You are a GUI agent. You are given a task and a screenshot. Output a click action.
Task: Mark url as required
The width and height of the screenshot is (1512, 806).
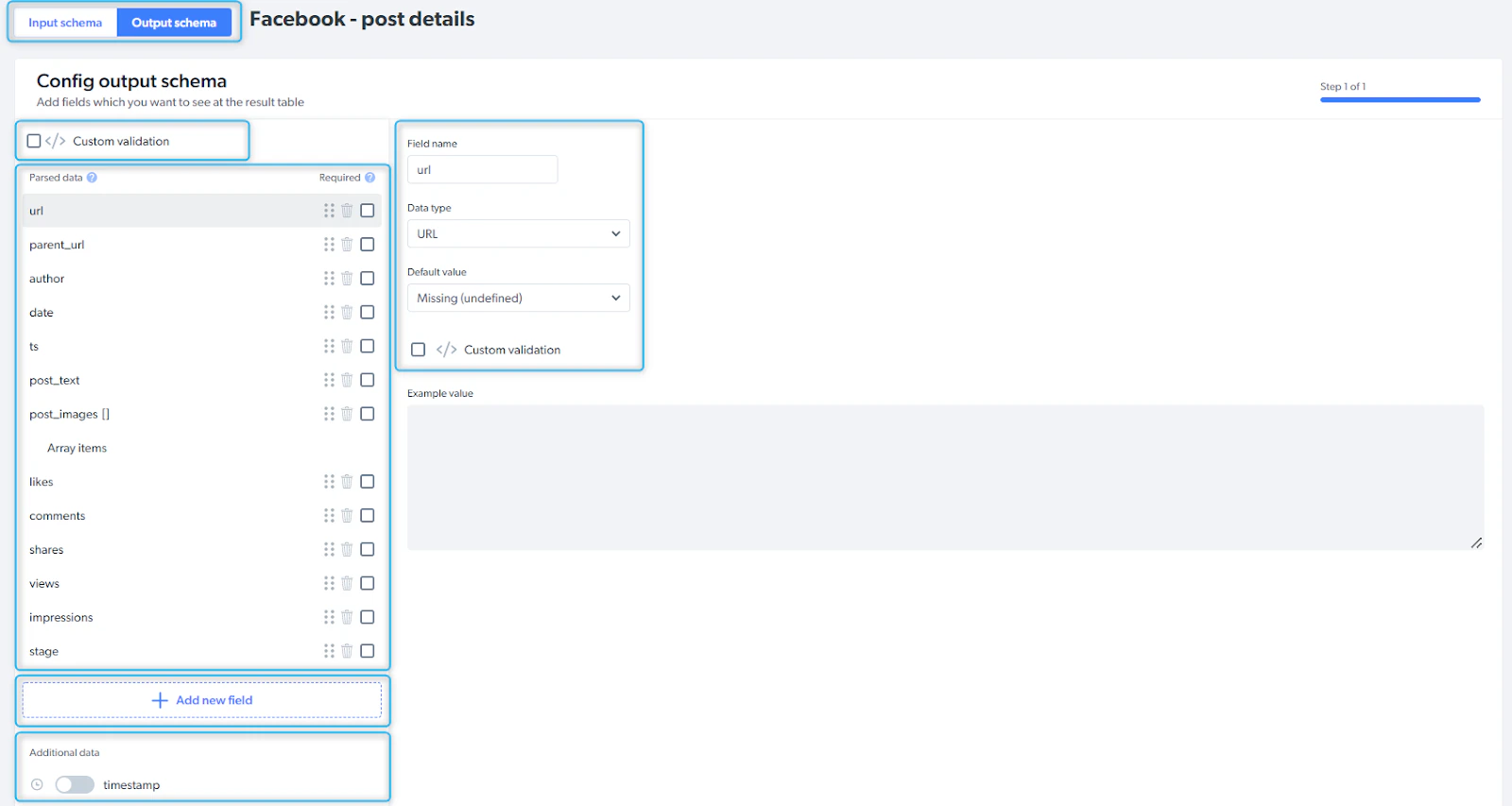(x=368, y=211)
